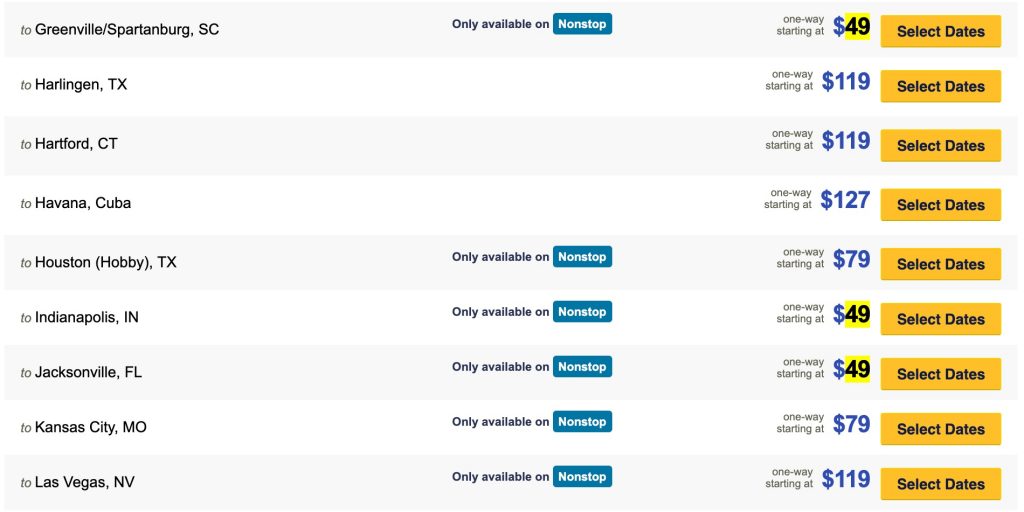Hit Select Dates for Indianapolis, IN
This screenshot has height=512, width=1024.
pyautogui.click(x=940, y=319)
